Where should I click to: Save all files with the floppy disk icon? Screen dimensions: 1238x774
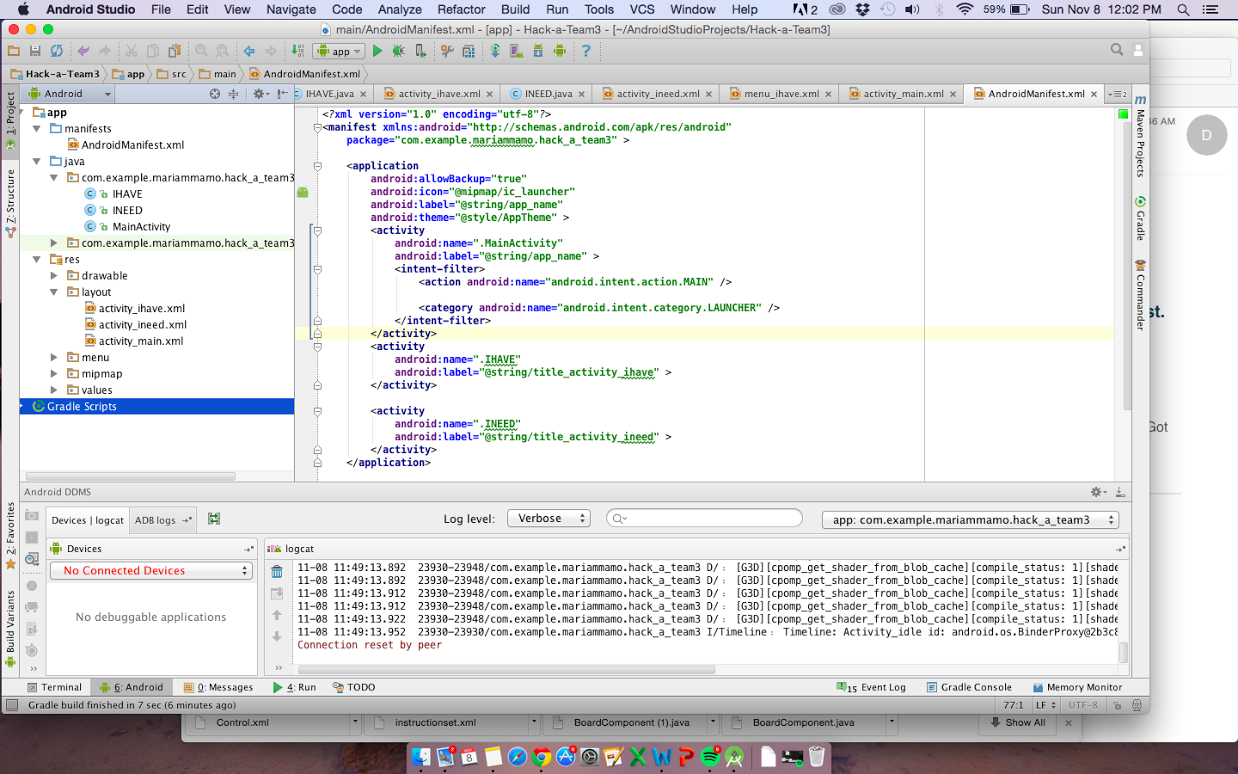(x=35, y=51)
